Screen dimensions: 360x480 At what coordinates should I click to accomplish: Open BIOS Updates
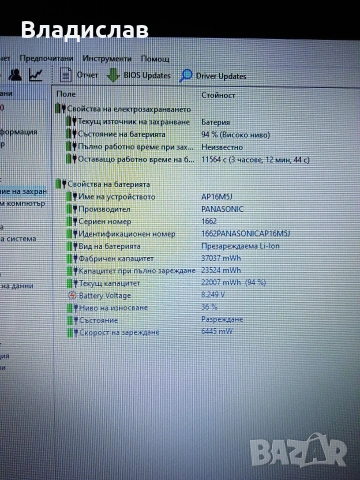point(147,75)
